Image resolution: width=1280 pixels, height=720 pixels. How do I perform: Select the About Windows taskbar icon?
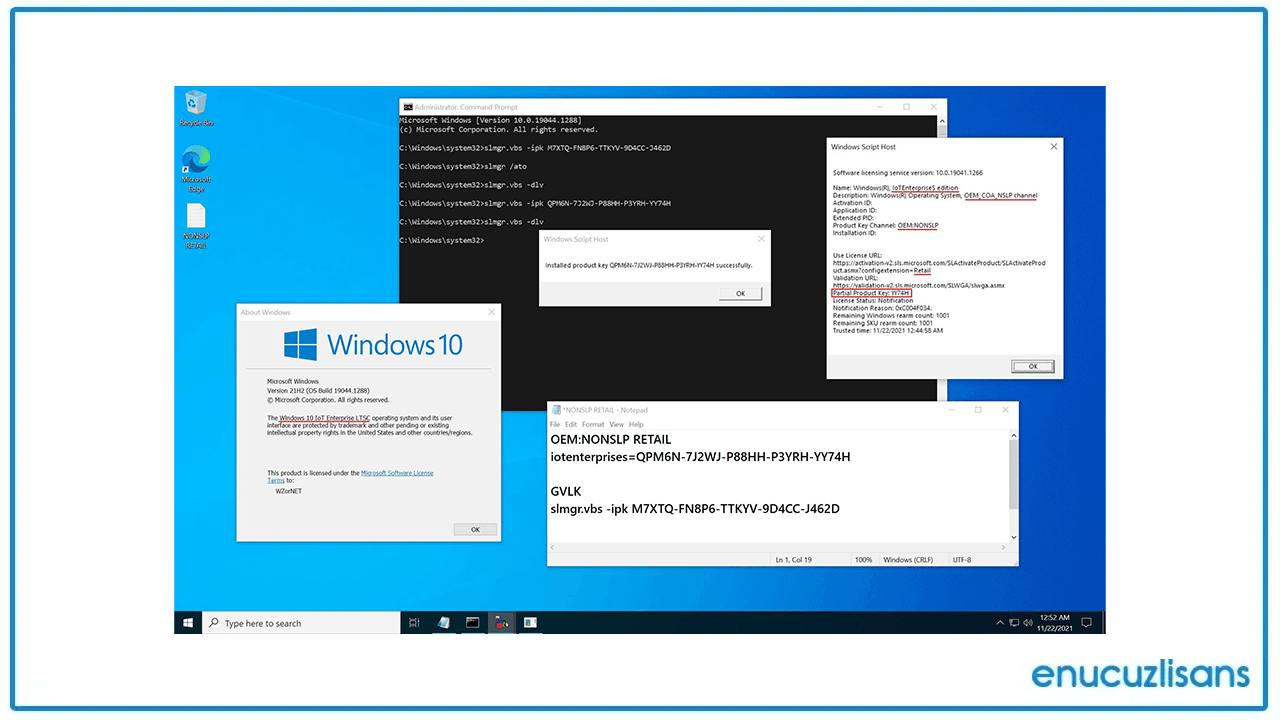[x=530, y=623]
